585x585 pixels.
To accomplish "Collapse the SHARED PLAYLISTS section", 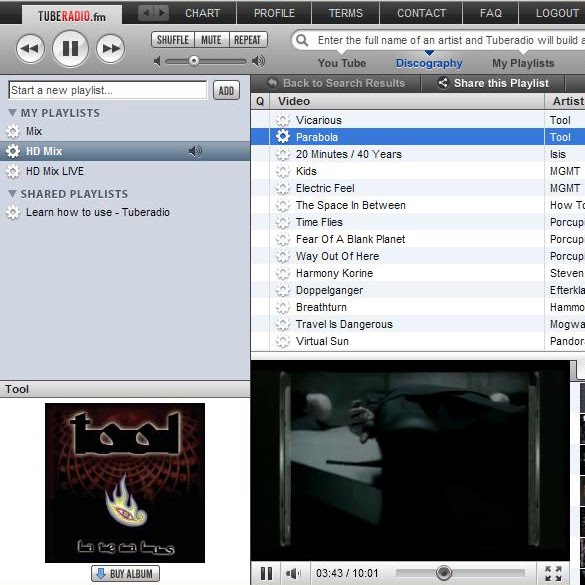I will 12,194.
